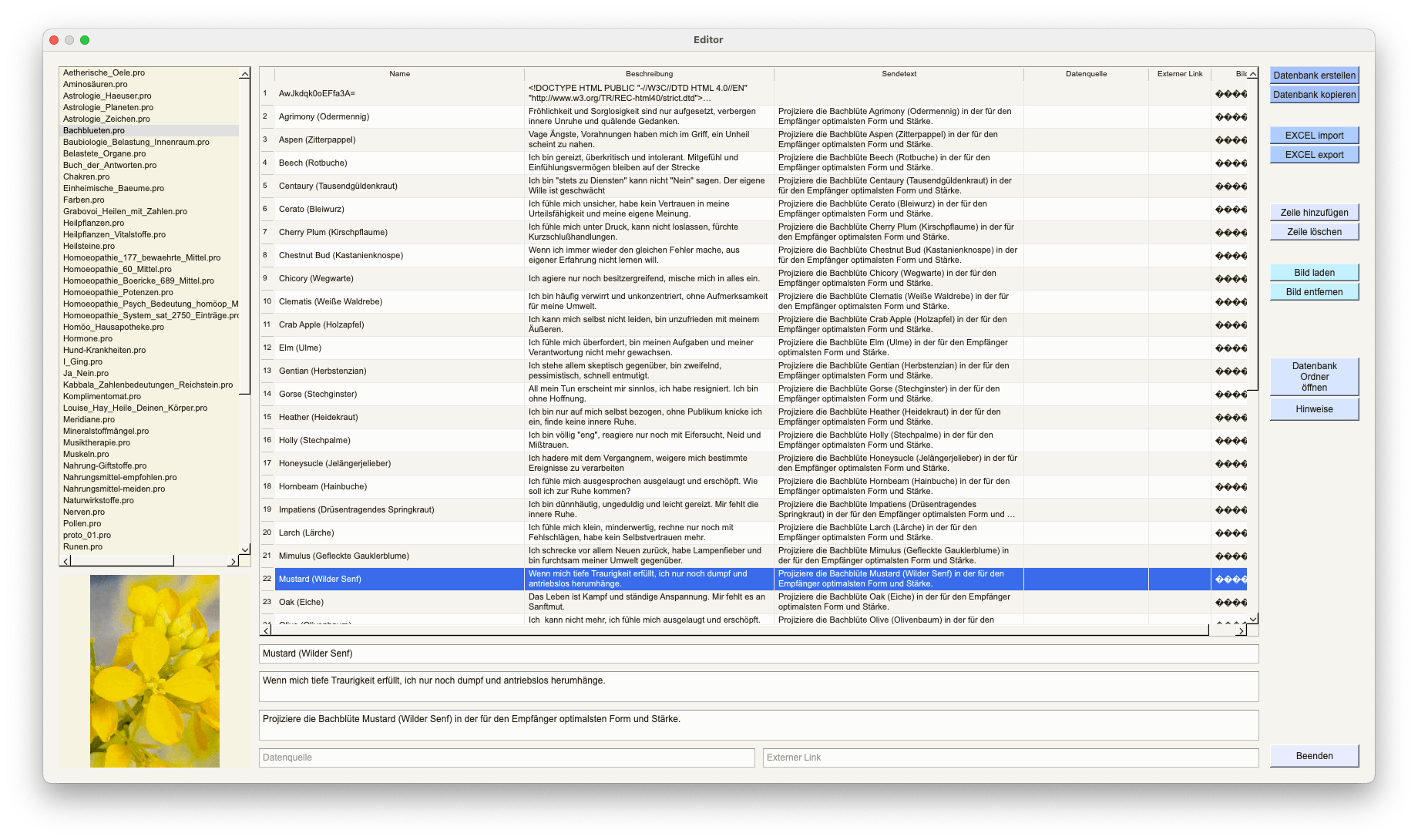
Task: Click the Gentian row's Sendetext cell
Action: [x=899, y=371]
